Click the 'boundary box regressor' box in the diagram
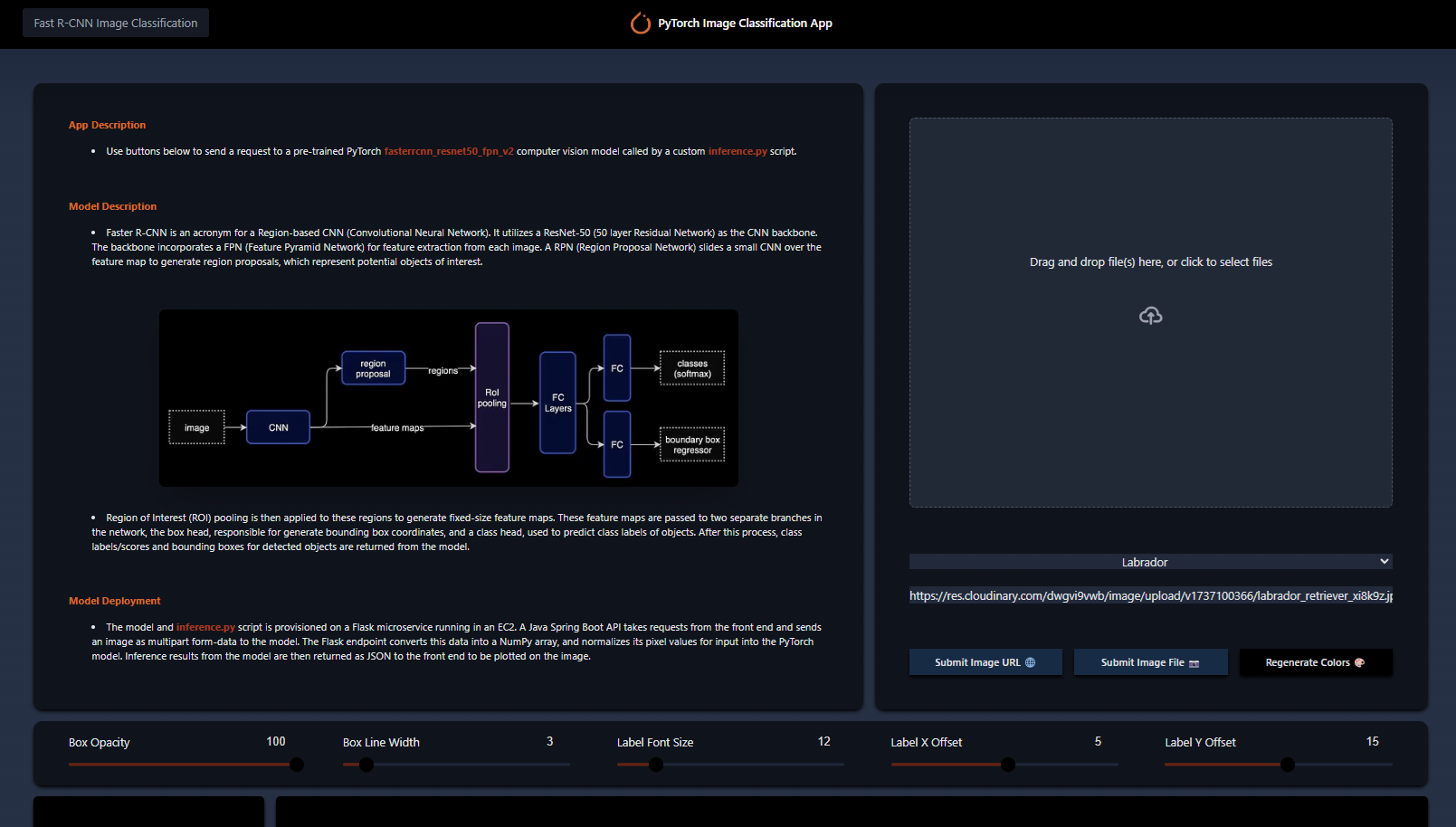 [x=692, y=444]
